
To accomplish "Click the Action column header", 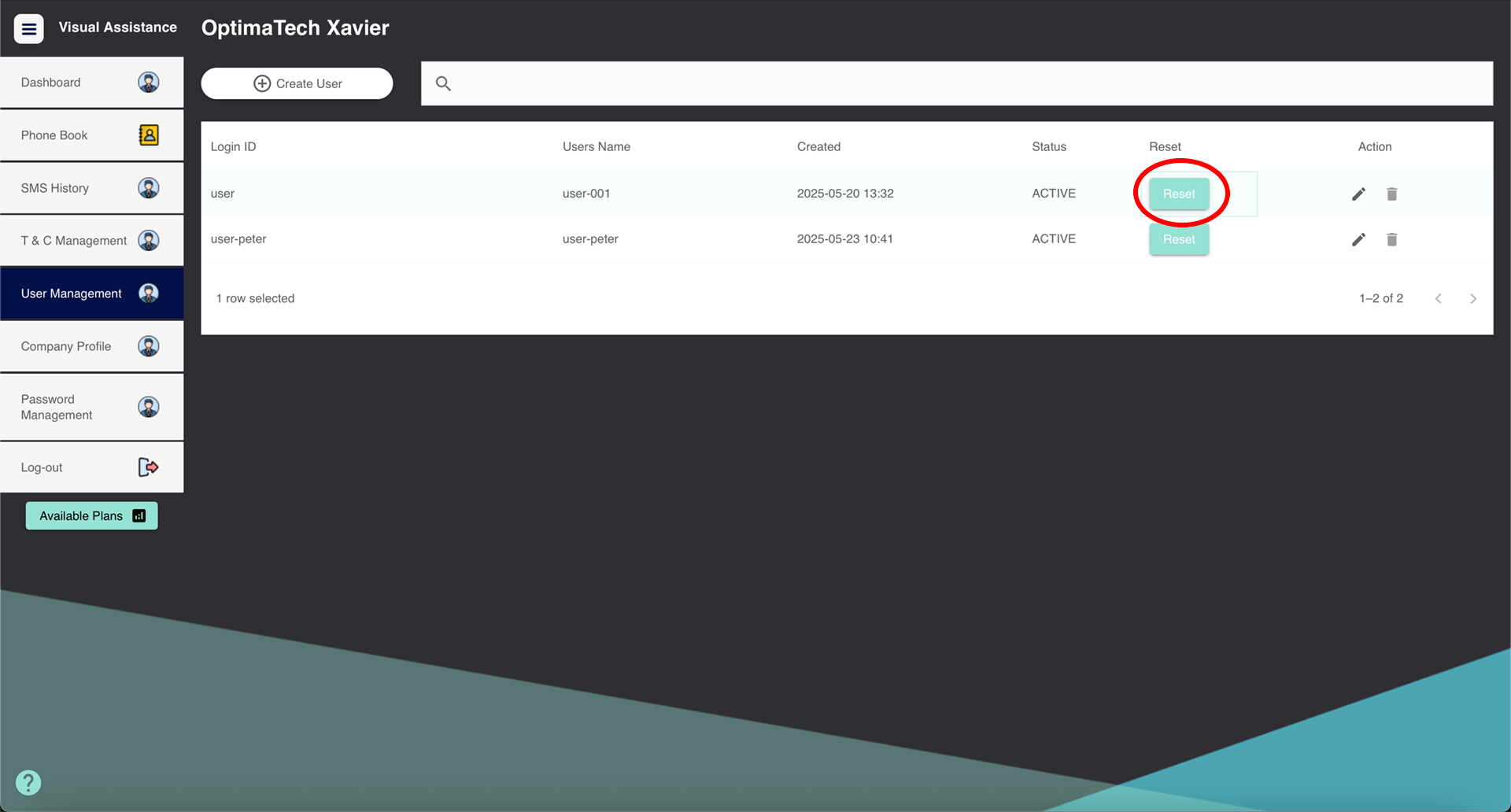I will [1375, 146].
